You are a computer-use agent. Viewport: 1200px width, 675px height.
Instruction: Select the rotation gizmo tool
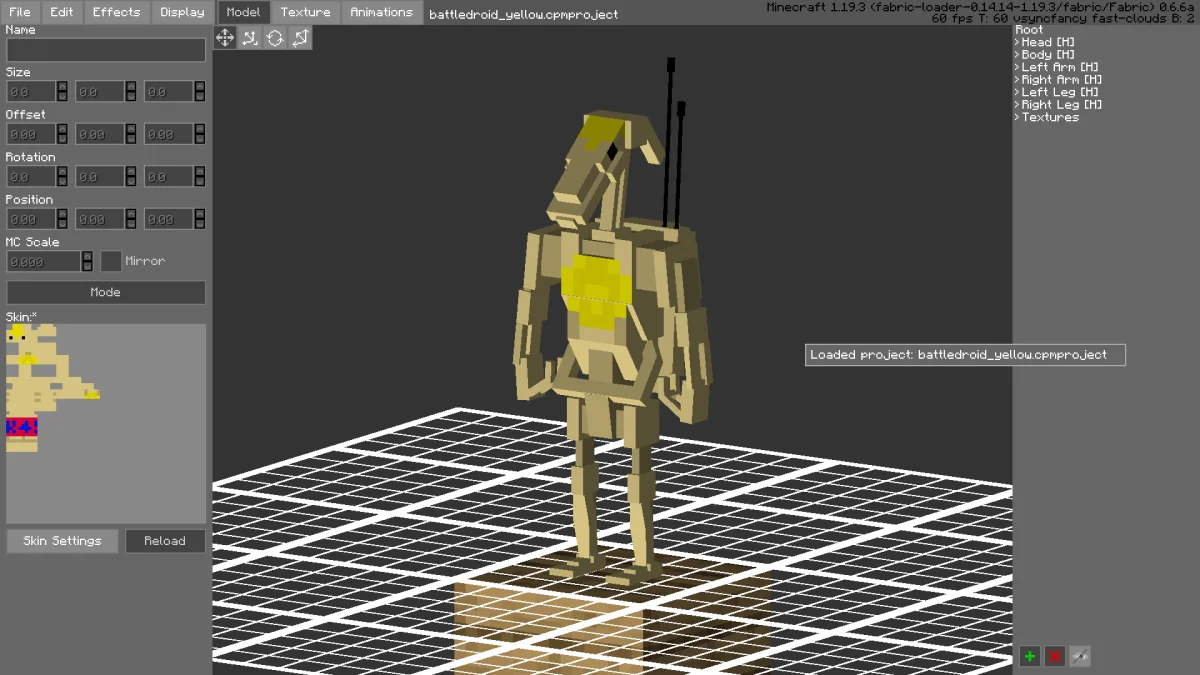point(275,38)
